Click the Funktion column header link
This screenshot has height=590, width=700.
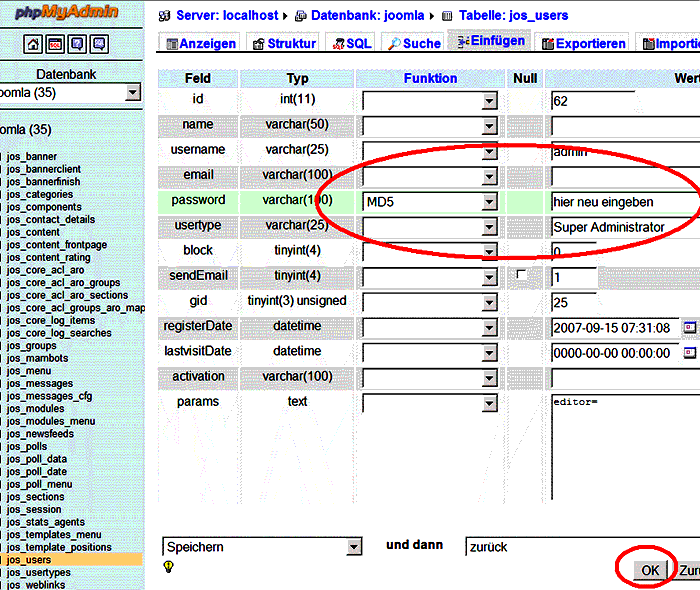(430, 78)
